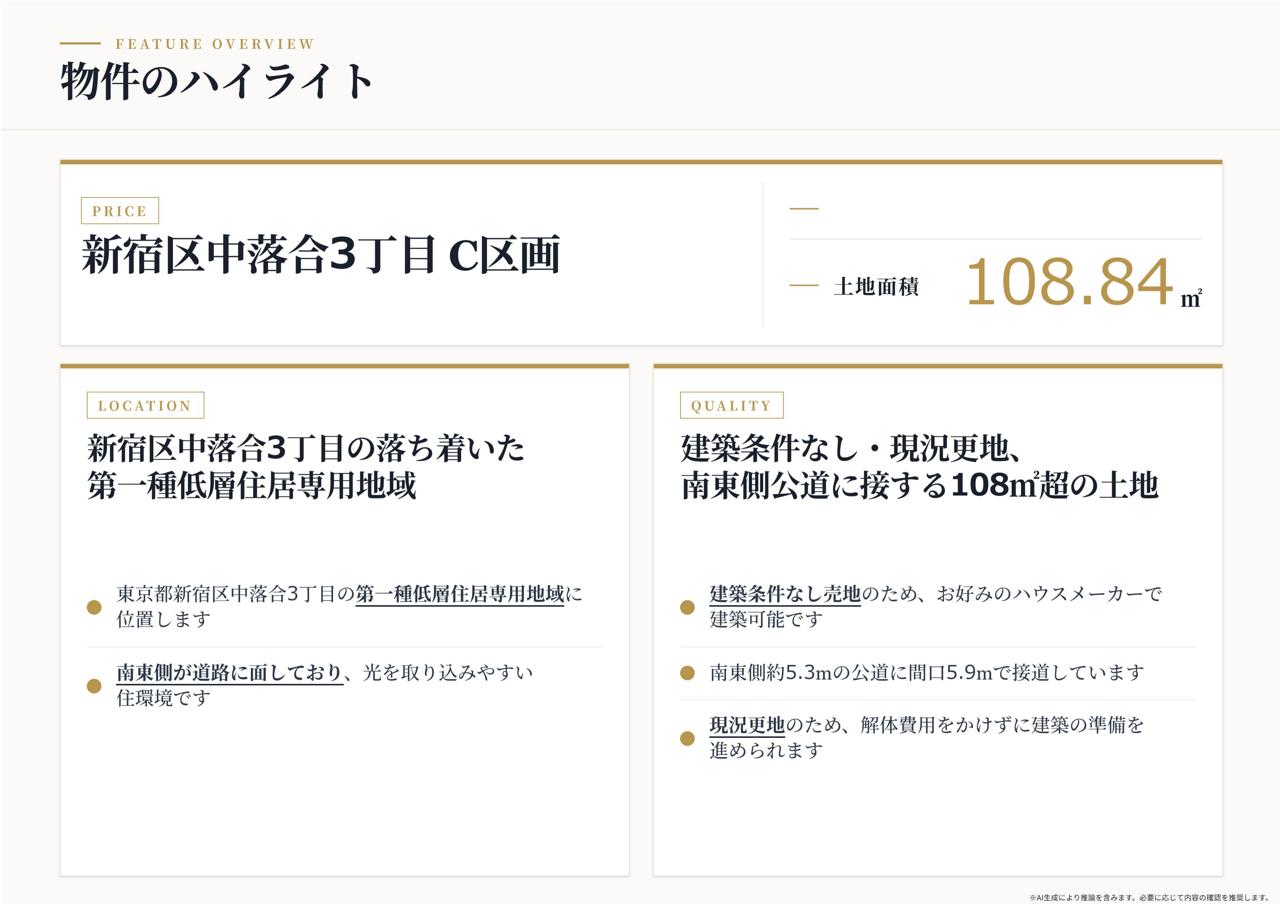Click gold bullet beside 現況更地のため
This screenshot has height=904, width=1280.
tap(687, 738)
